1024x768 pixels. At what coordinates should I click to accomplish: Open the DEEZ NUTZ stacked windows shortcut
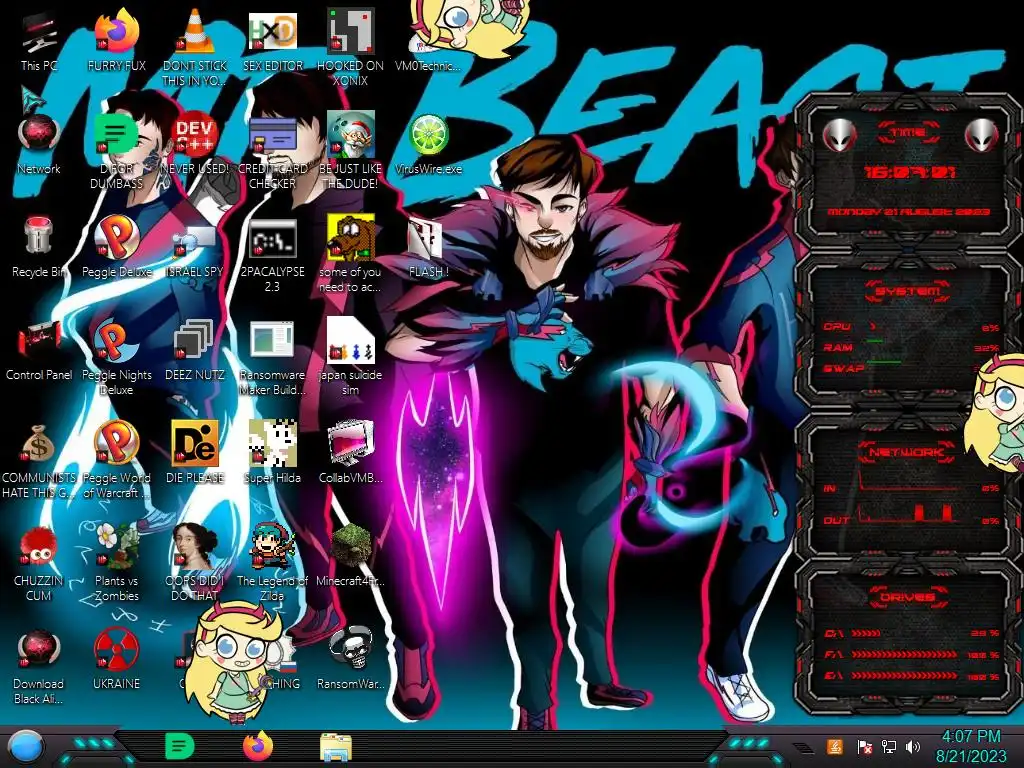point(194,350)
